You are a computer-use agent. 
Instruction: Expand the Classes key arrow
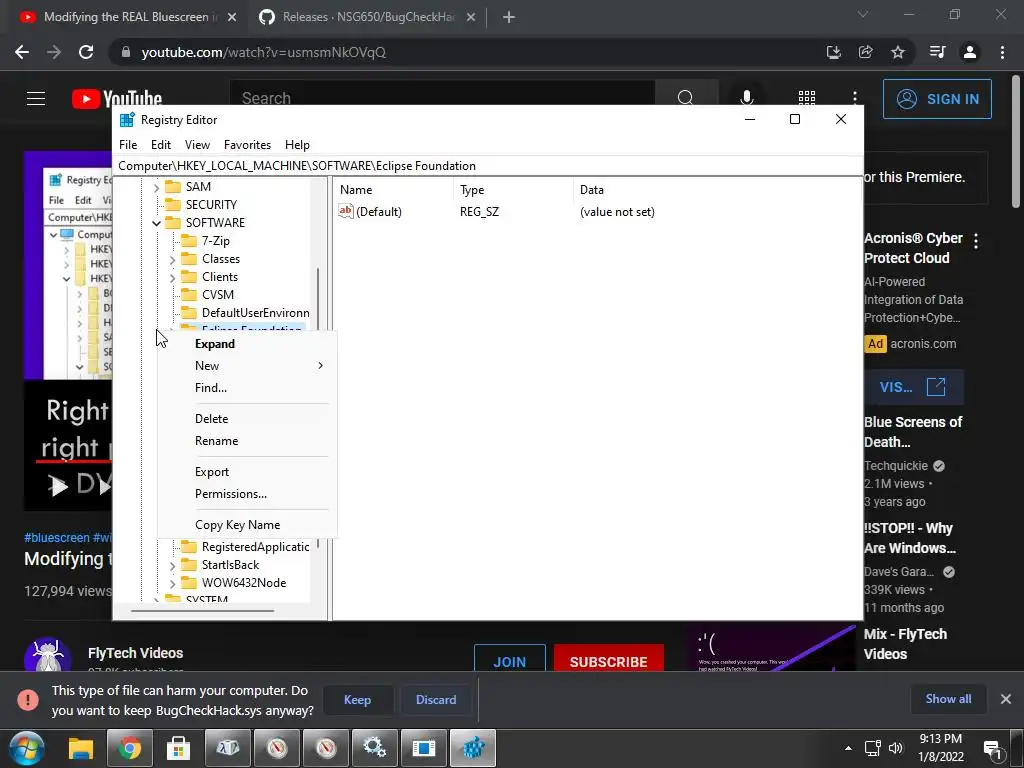pos(172,259)
